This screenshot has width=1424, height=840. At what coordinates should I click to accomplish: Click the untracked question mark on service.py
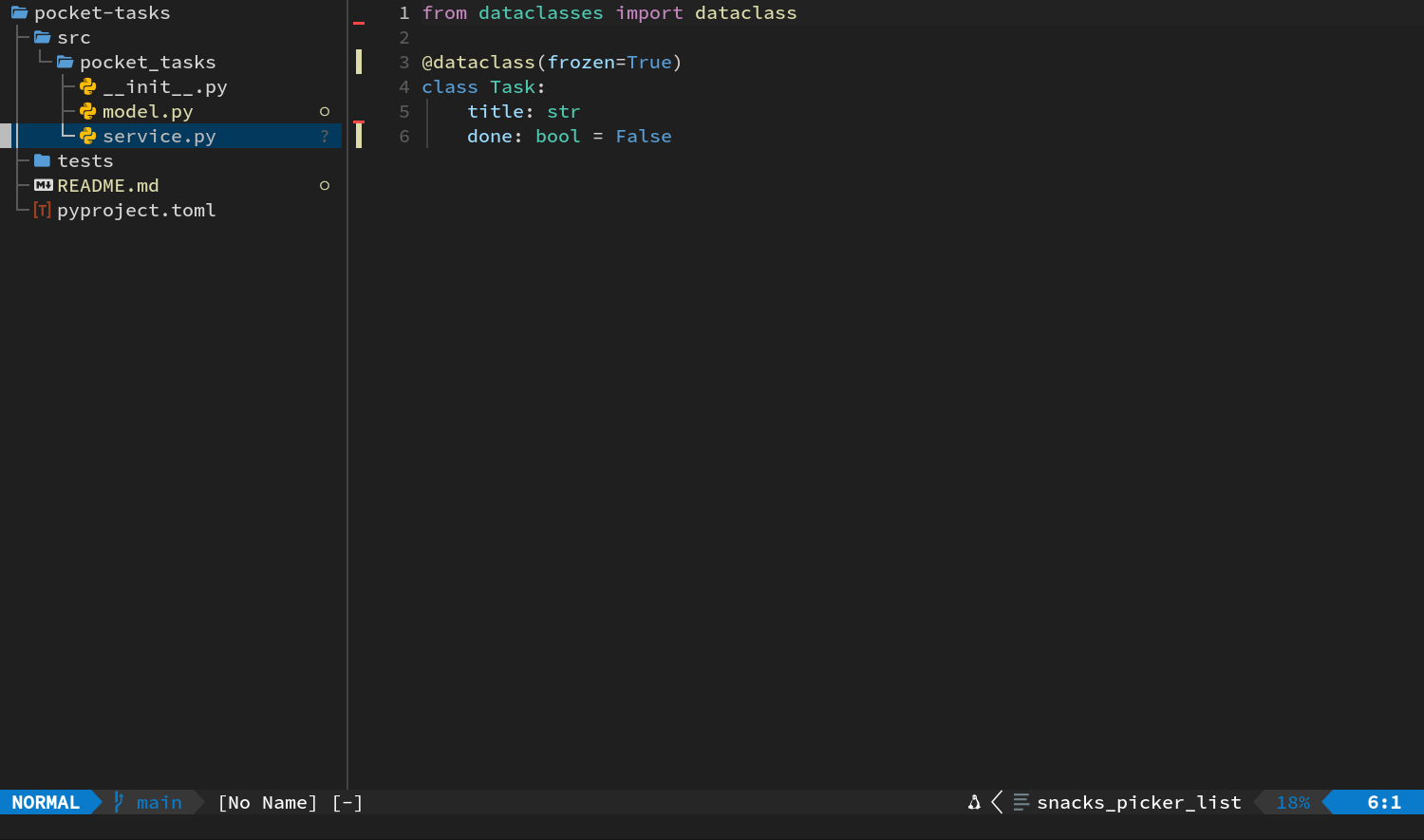point(325,137)
